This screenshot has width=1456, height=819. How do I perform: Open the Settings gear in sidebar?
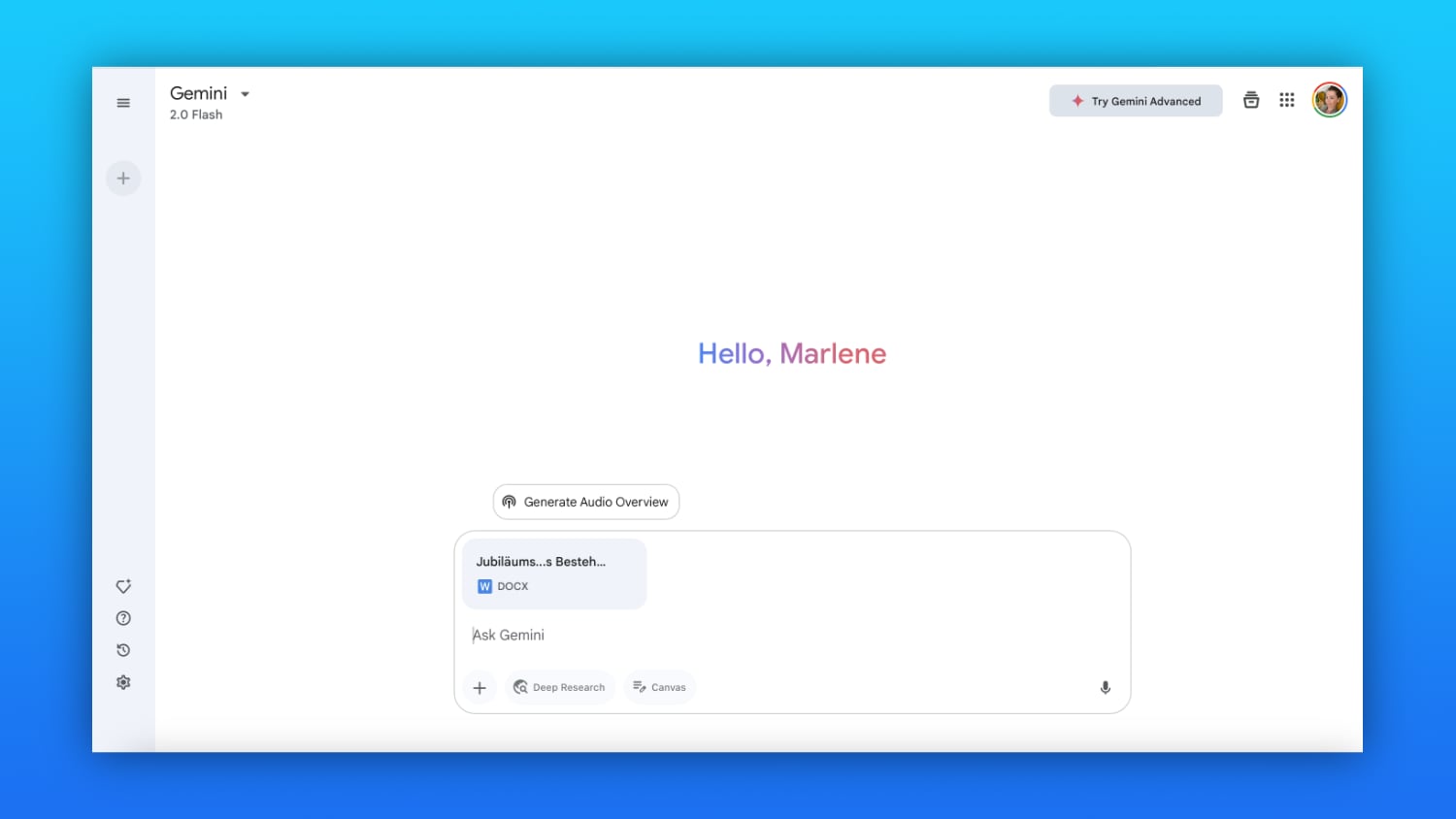click(123, 682)
